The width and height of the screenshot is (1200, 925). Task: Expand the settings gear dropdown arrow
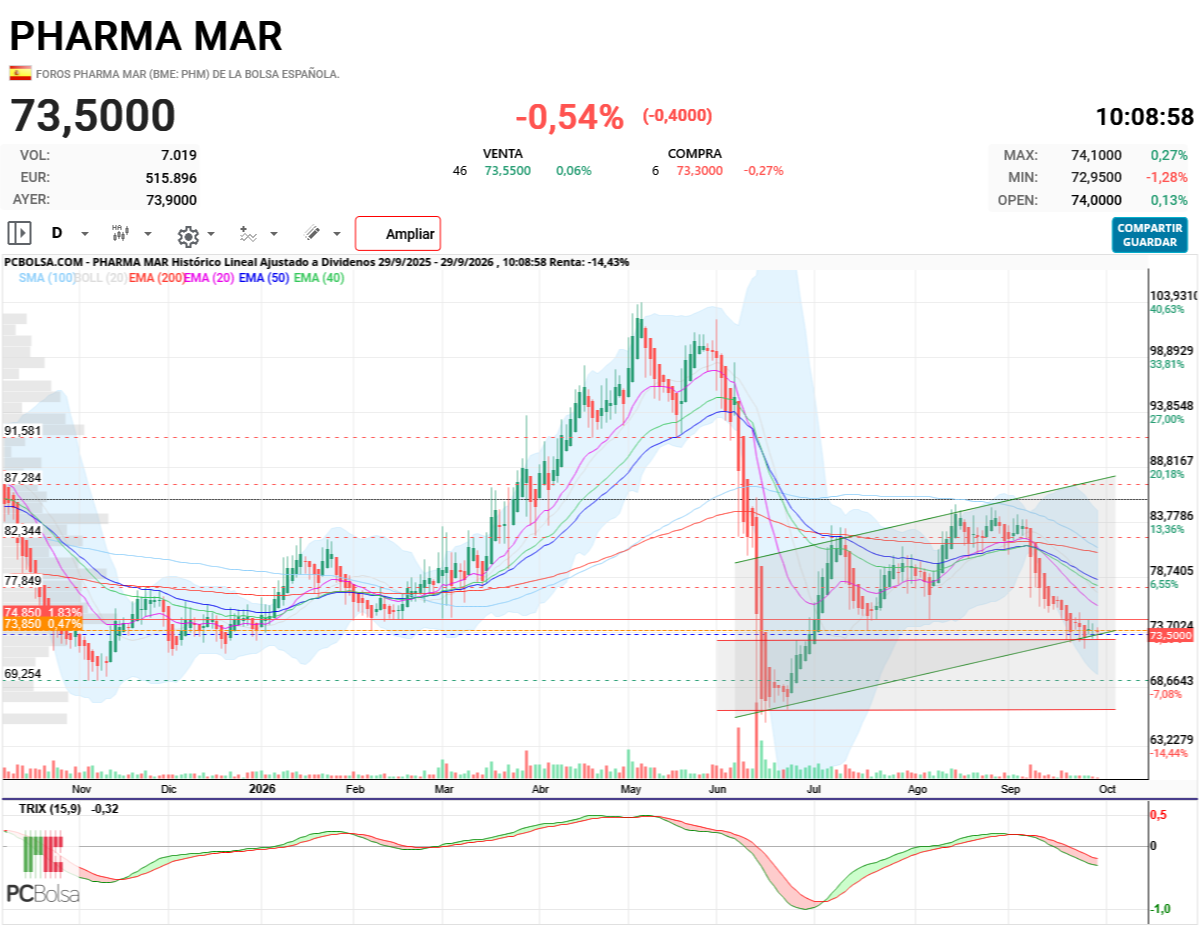211,234
